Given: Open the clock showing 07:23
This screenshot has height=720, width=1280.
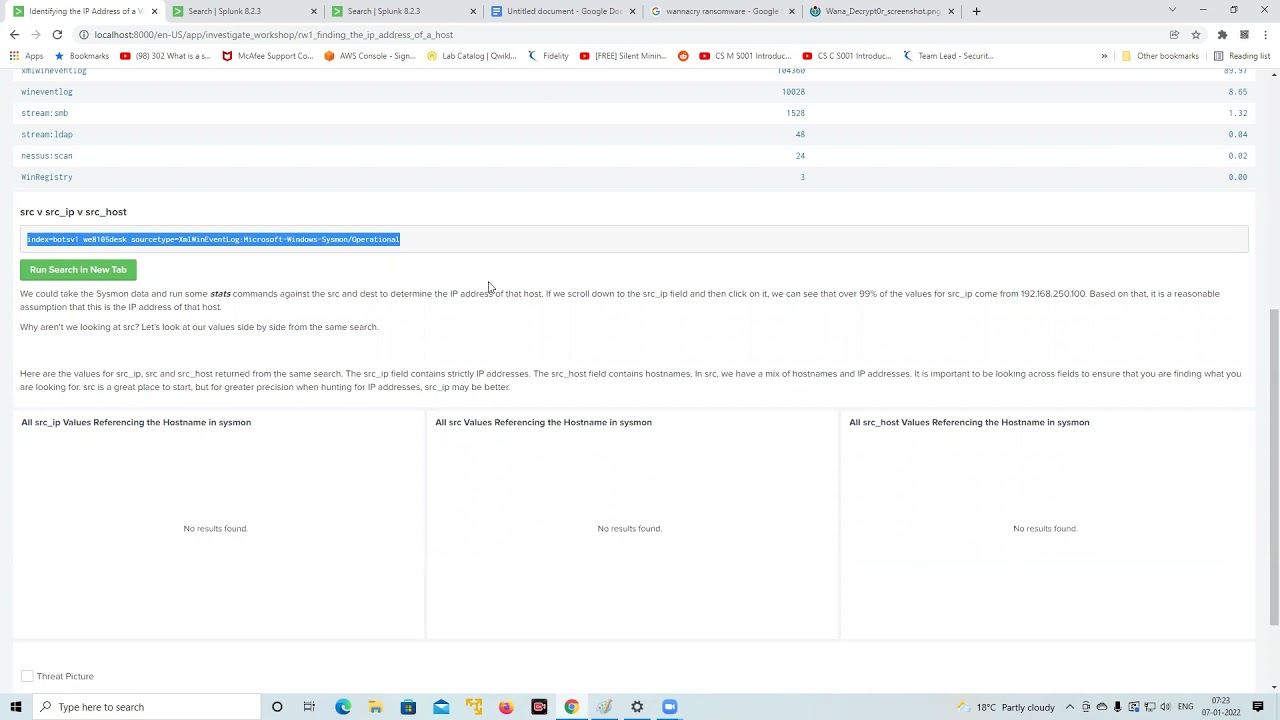Looking at the screenshot, I should [1221, 707].
